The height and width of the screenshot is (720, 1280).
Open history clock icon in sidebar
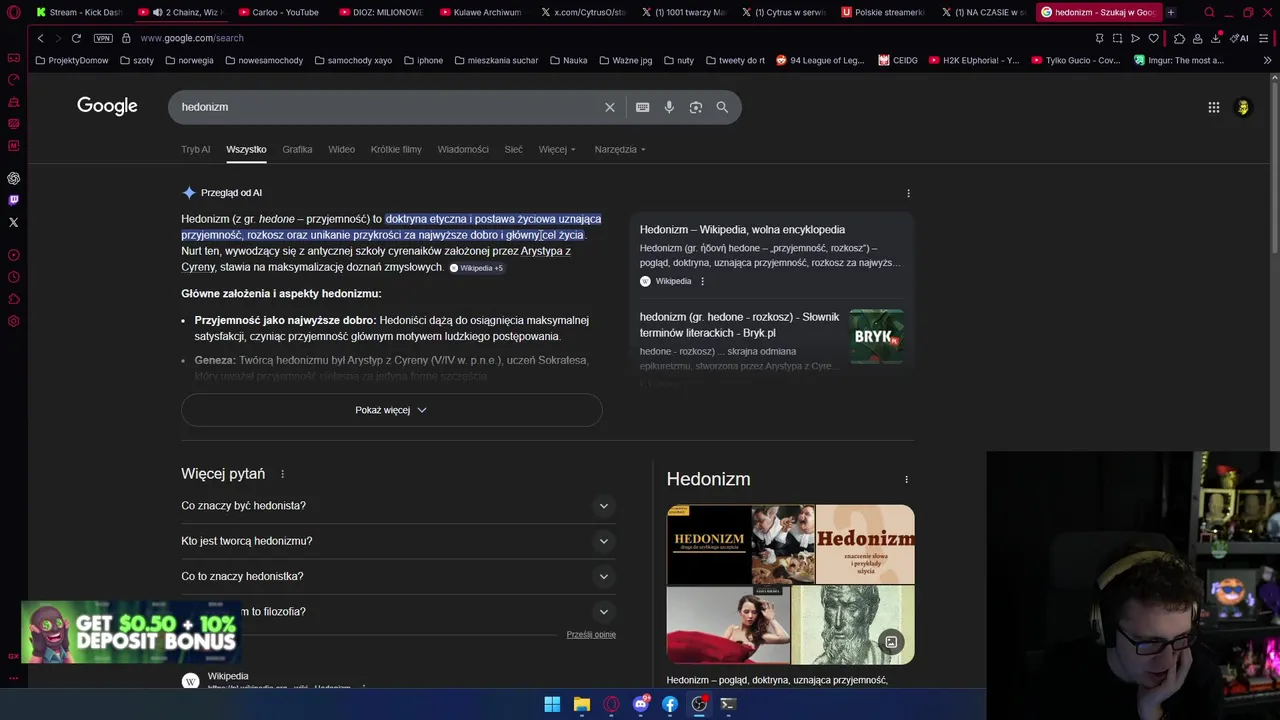(14, 277)
